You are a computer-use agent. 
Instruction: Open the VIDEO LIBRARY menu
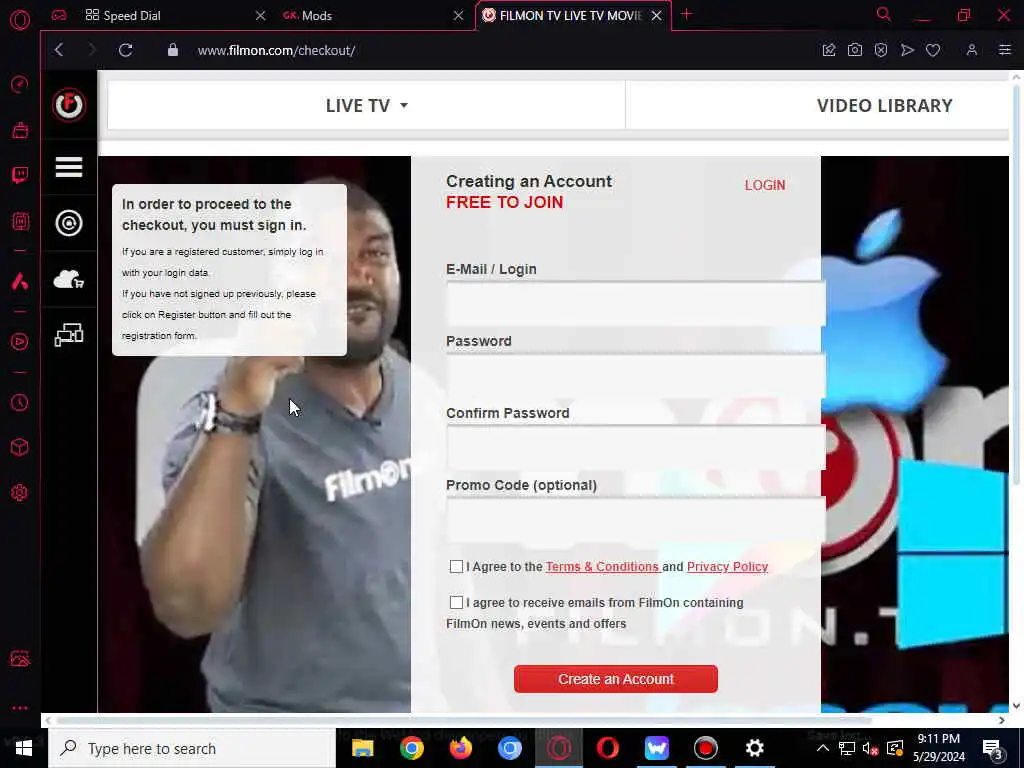(884, 105)
